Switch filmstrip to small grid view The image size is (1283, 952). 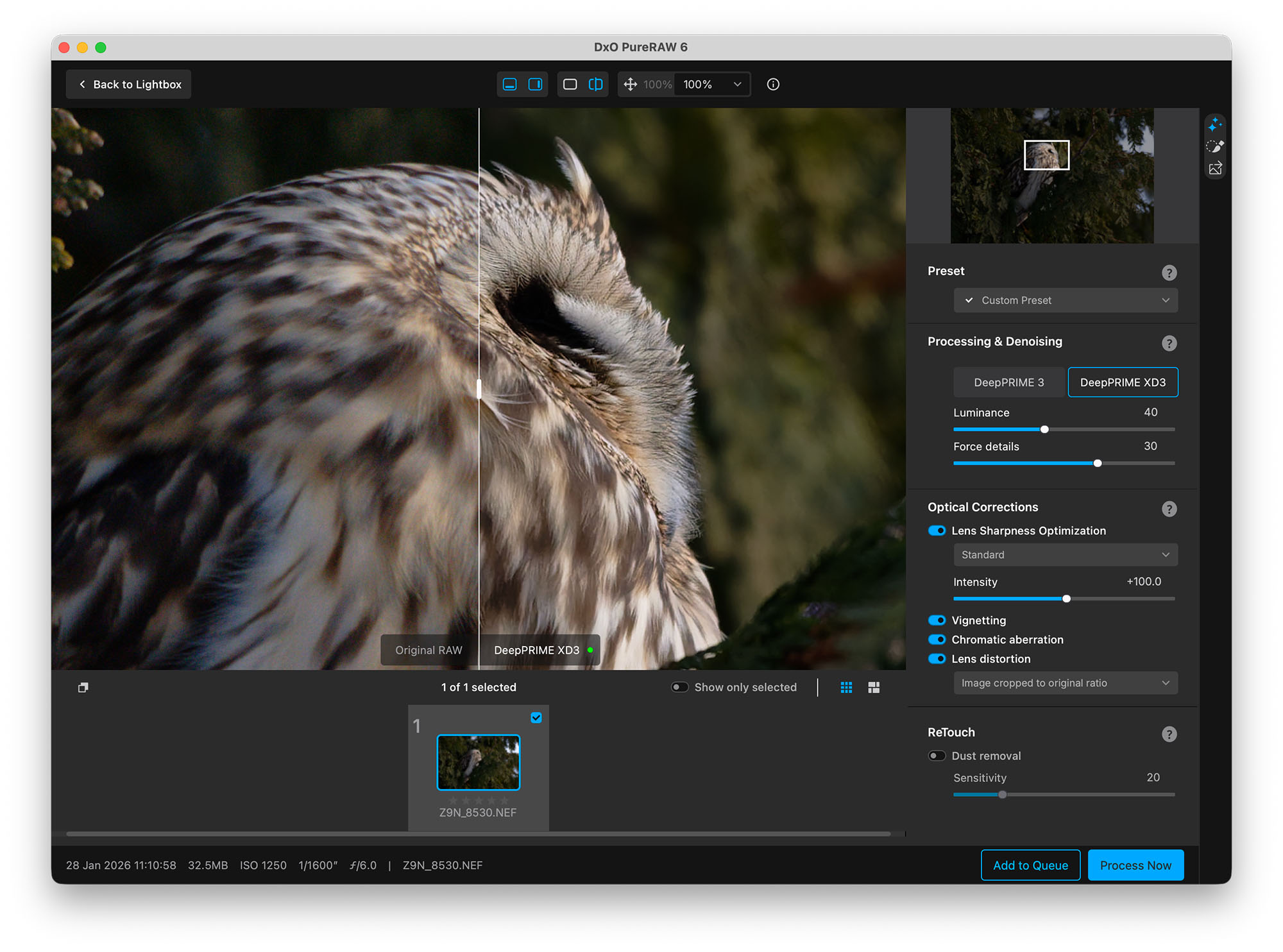point(846,687)
